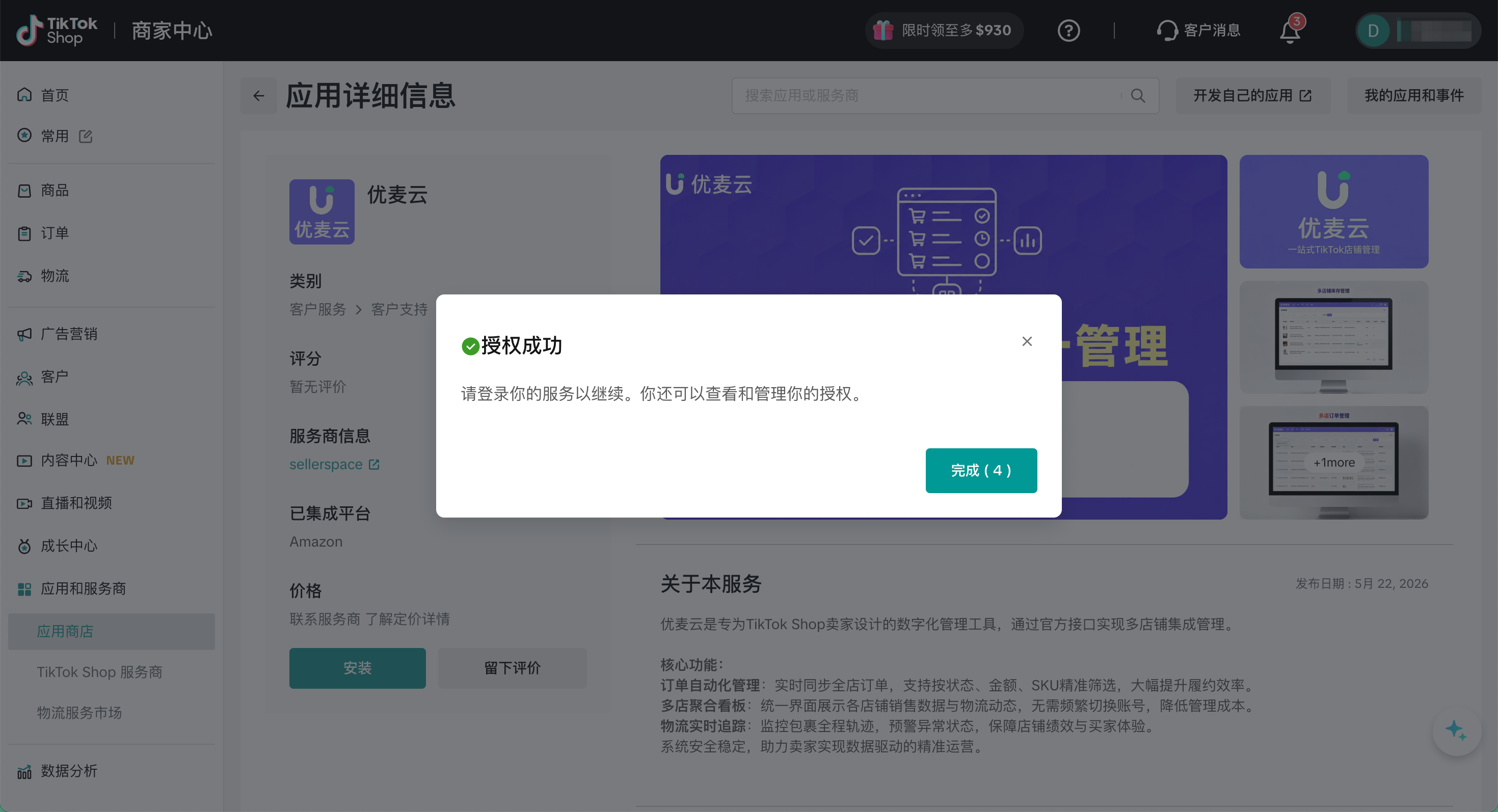Click the 广告营销 megaphone icon
This screenshot has height=812, width=1498.
pyautogui.click(x=24, y=334)
